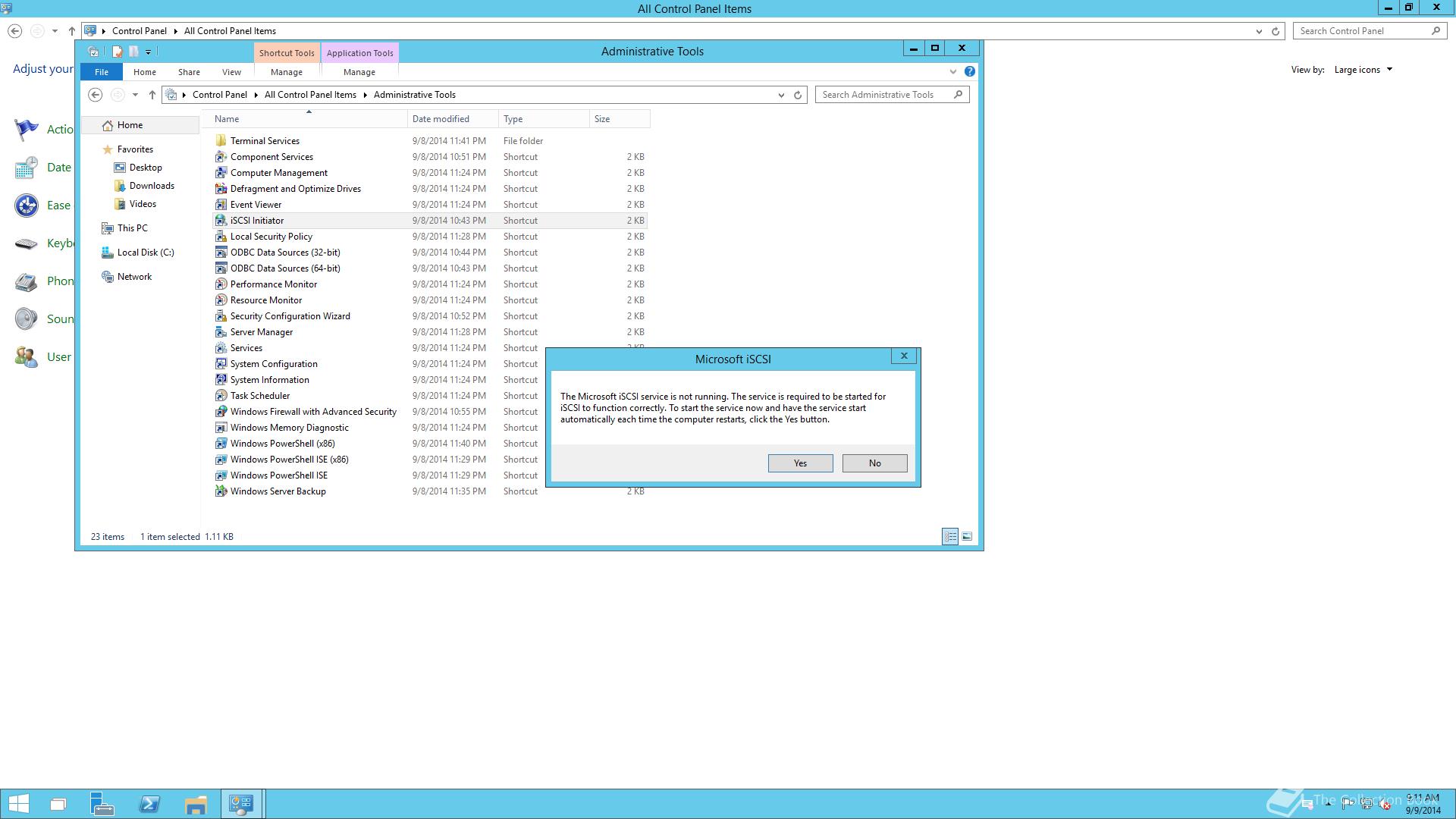Select Windows Firewall with Advanced Security icon
This screenshot has height=819, width=1456.
(x=221, y=411)
